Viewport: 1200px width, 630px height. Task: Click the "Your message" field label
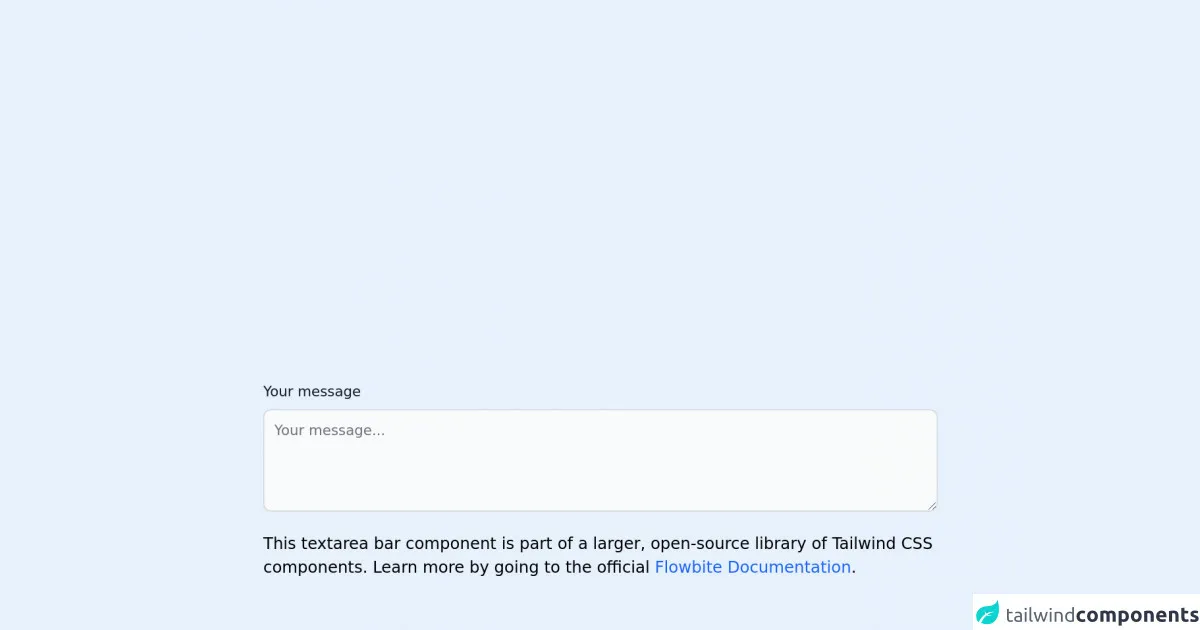point(312,391)
